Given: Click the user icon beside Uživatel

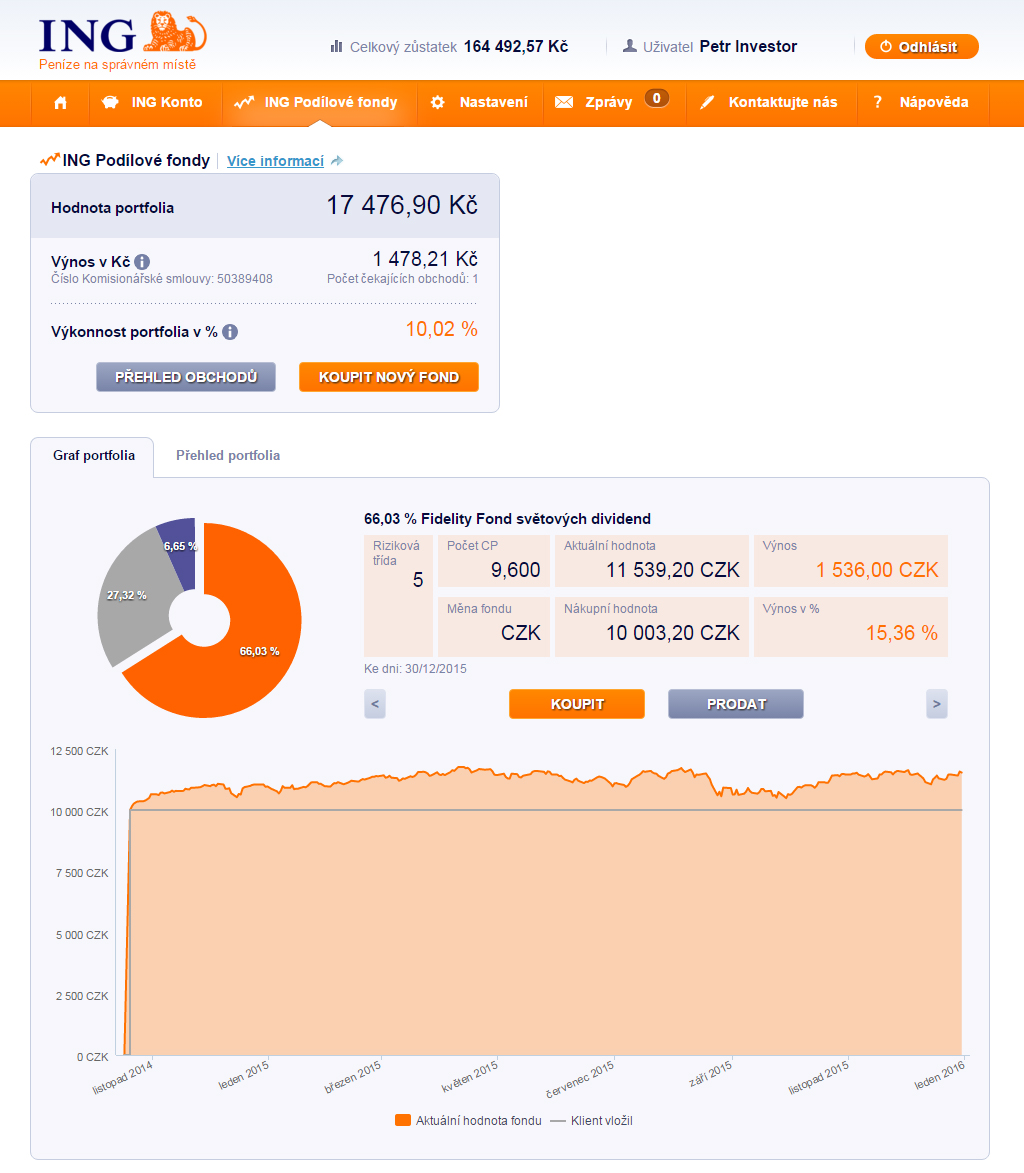Looking at the screenshot, I should coord(630,46).
